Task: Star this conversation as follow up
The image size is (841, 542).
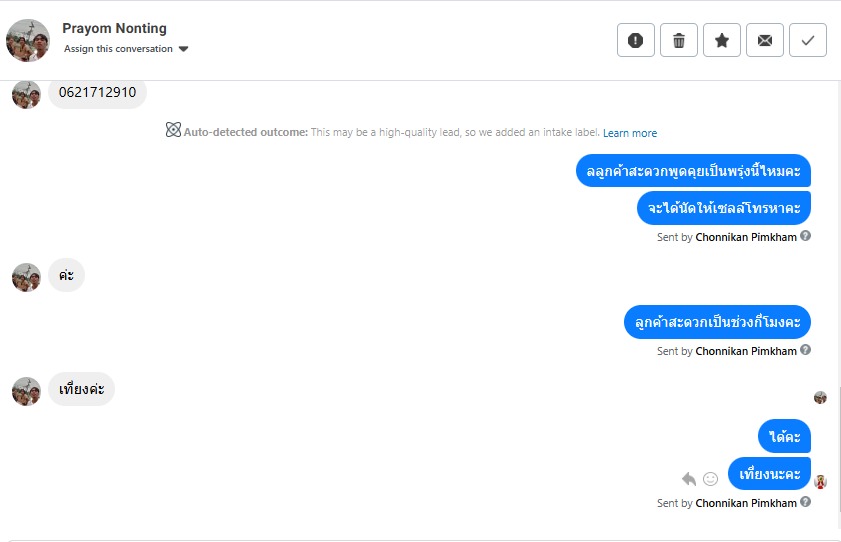Action: point(722,40)
